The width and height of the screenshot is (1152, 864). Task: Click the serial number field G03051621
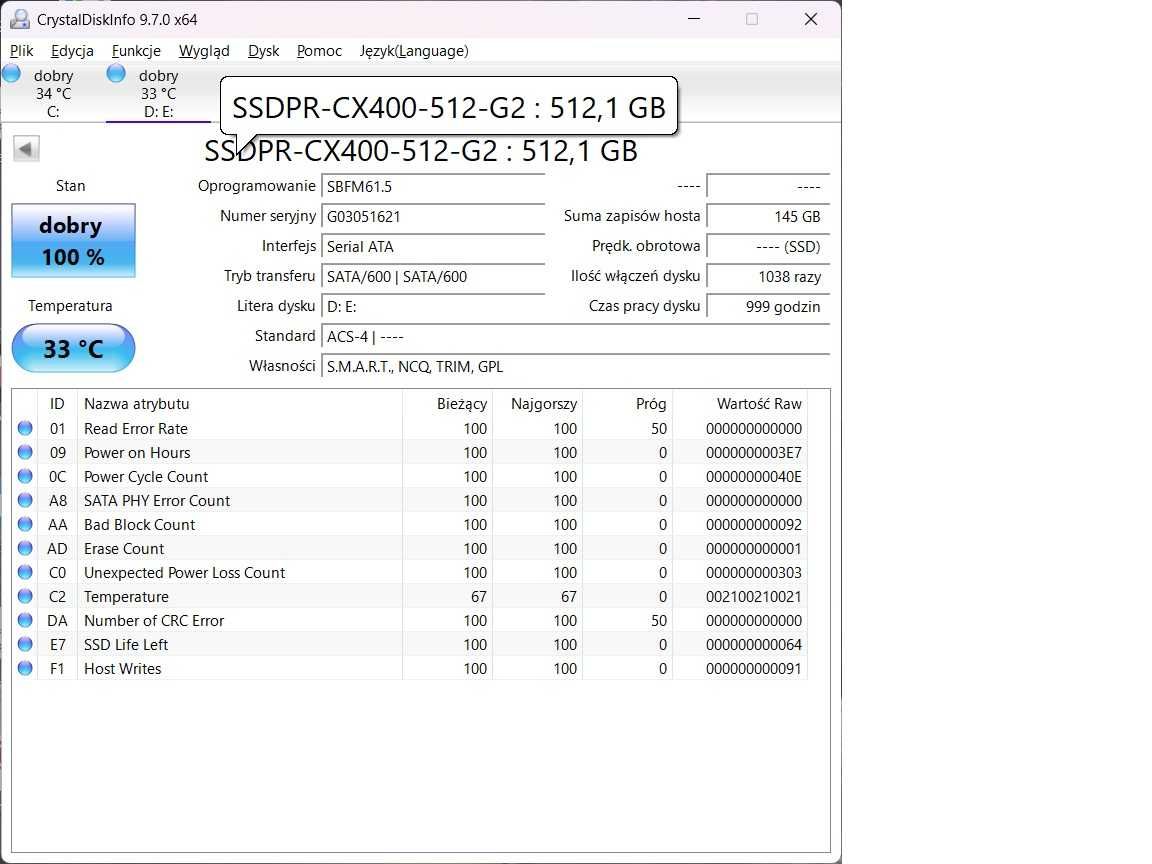[433, 217]
